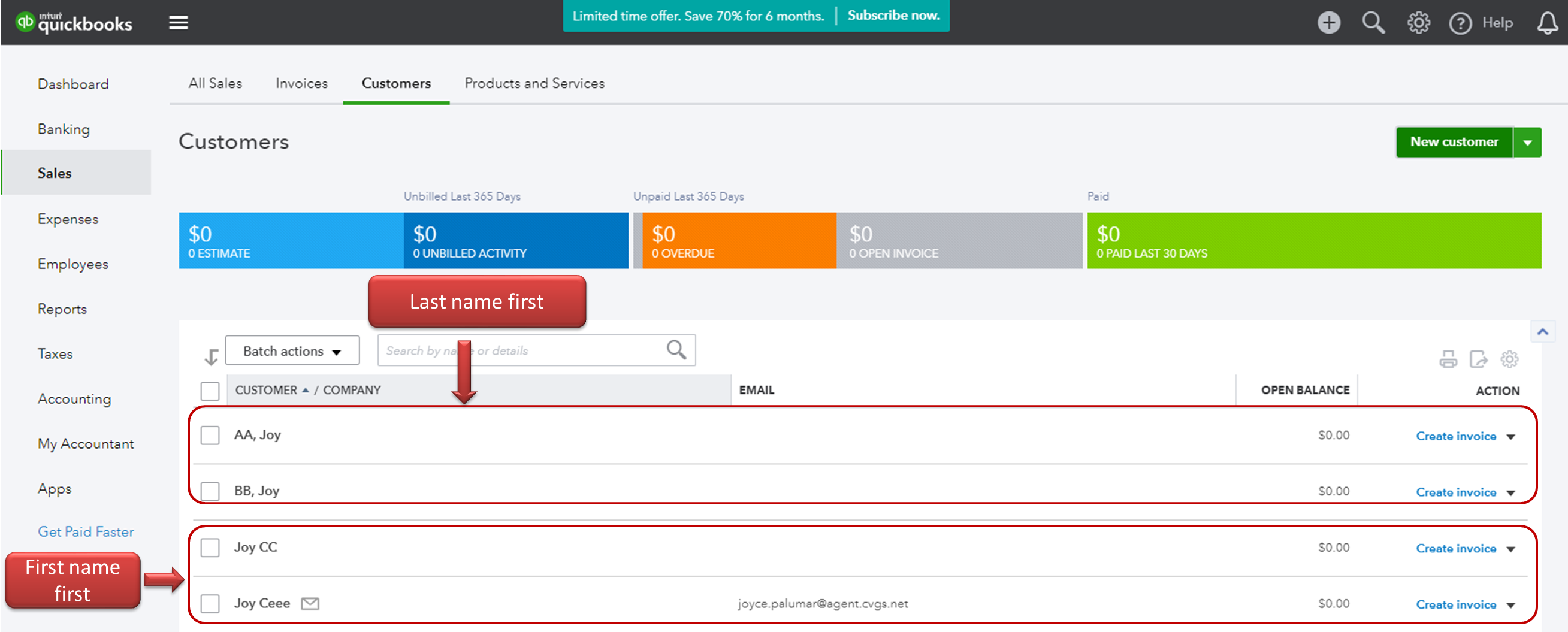
Task: Toggle the hamburger navigation menu
Action: click(x=179, y=23)
